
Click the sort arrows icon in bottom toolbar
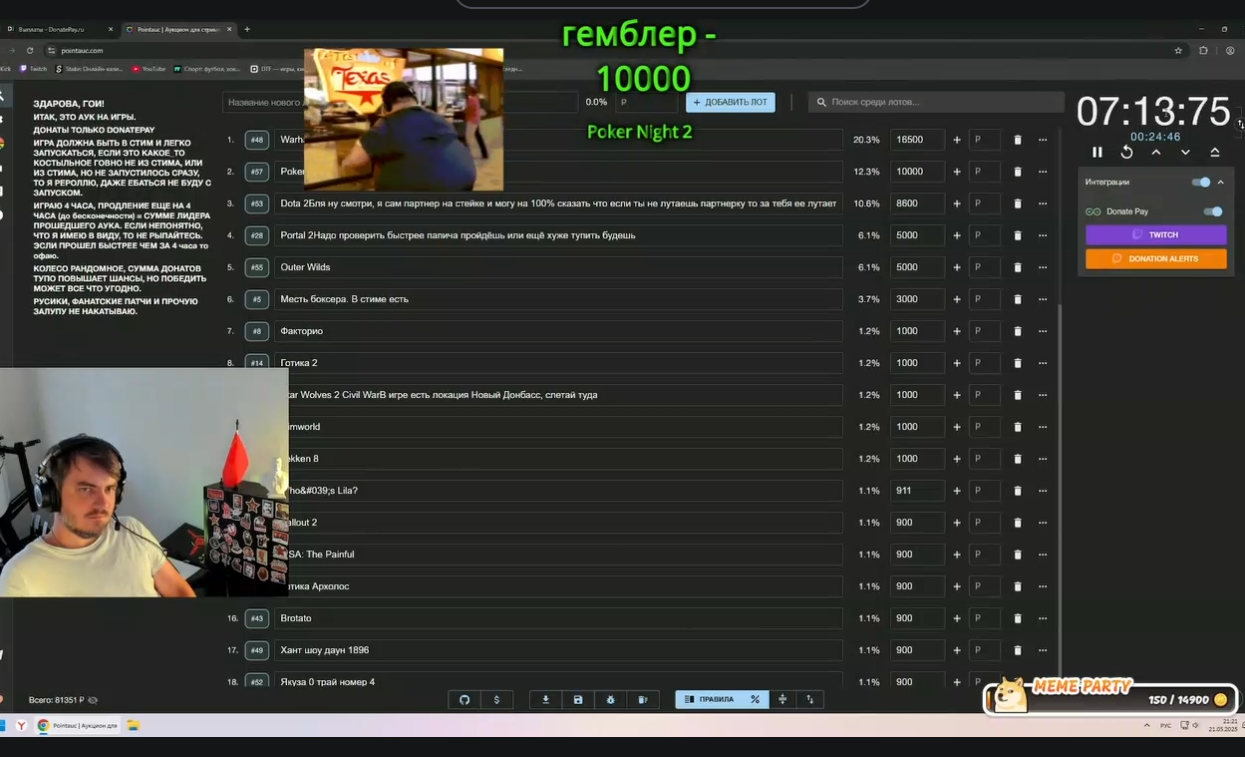click(810, 700)
